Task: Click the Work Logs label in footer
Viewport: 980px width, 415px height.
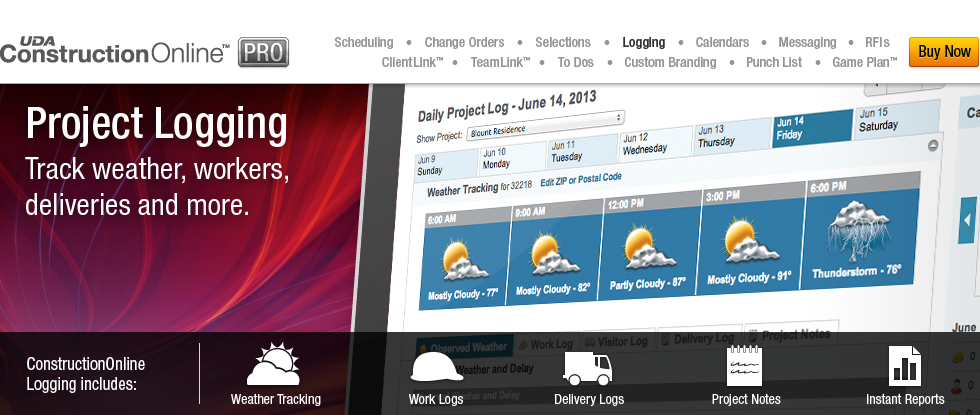Action: 436,399
